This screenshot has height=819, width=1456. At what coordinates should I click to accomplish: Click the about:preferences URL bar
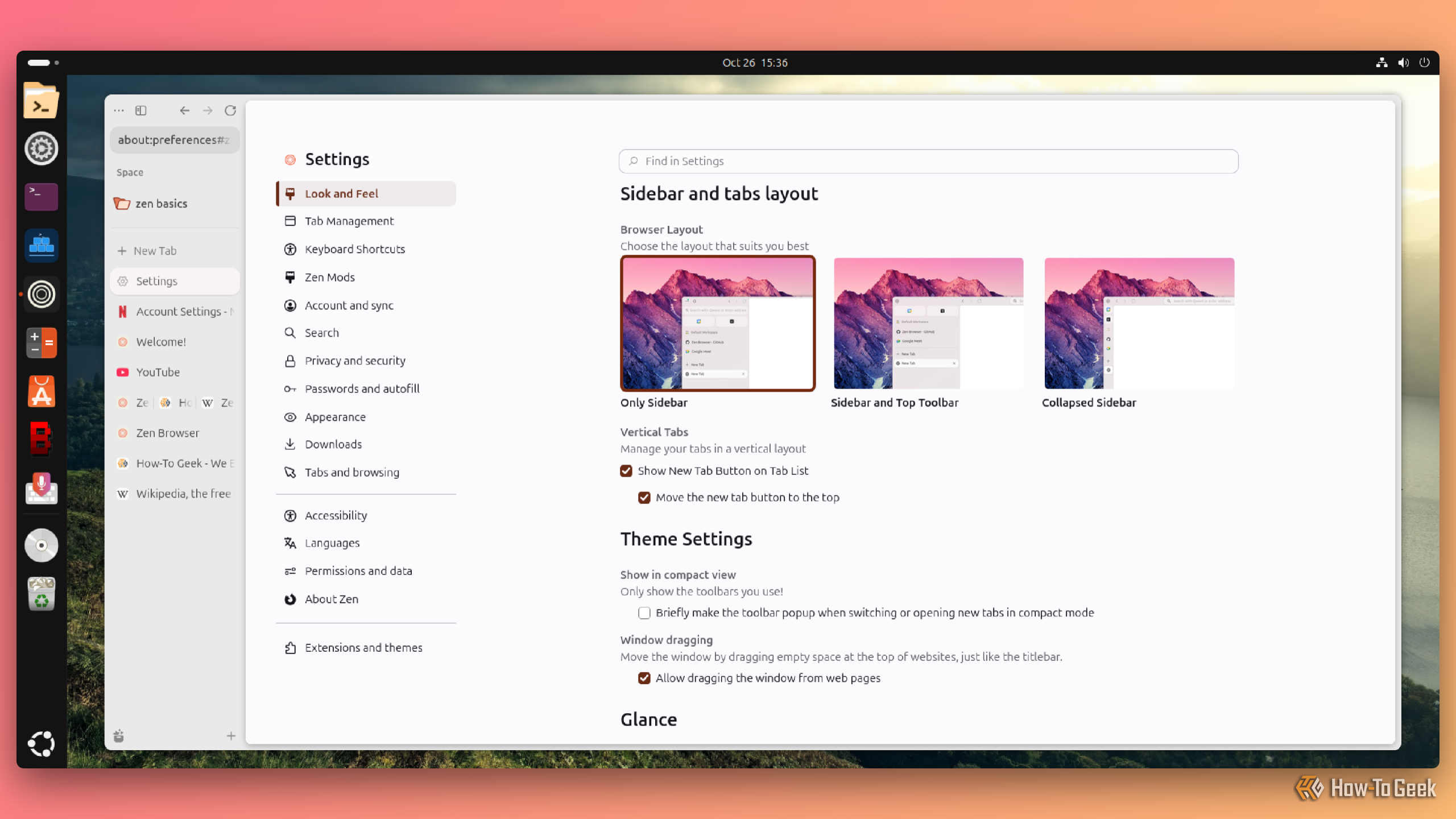pos(175,140)
